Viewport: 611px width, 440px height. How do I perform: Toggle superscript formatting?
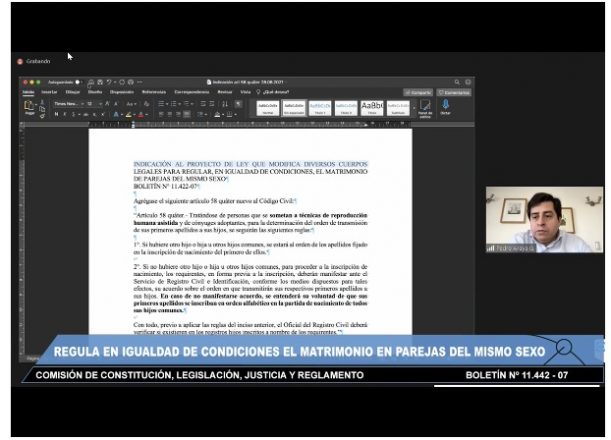click(102, 114)
